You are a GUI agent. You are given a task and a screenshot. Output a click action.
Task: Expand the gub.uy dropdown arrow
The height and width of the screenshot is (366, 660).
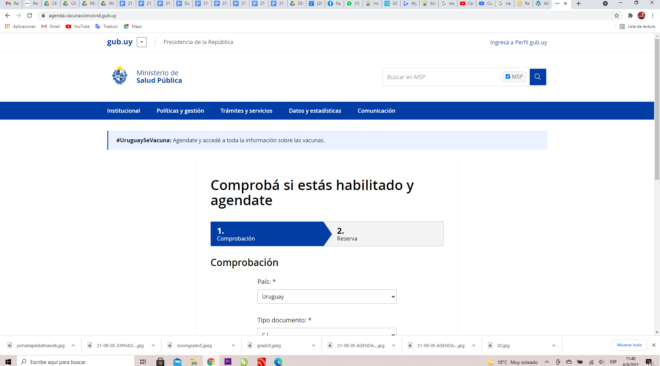(x=142, y=42)
